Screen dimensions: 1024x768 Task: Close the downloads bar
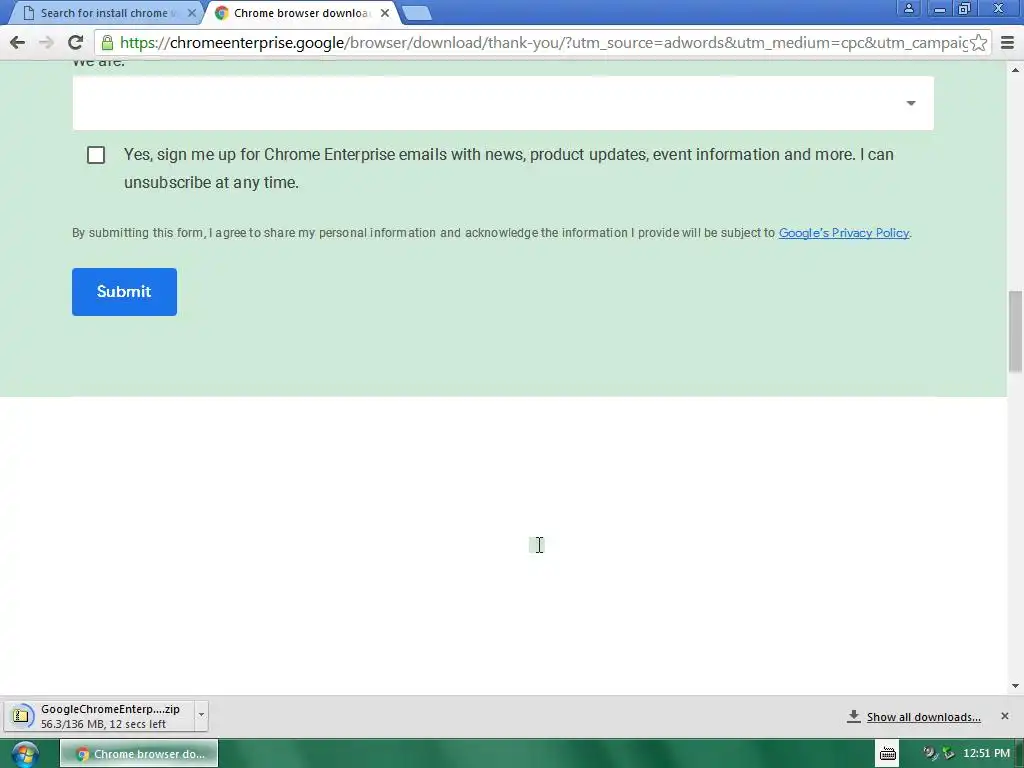point(1004,716)
